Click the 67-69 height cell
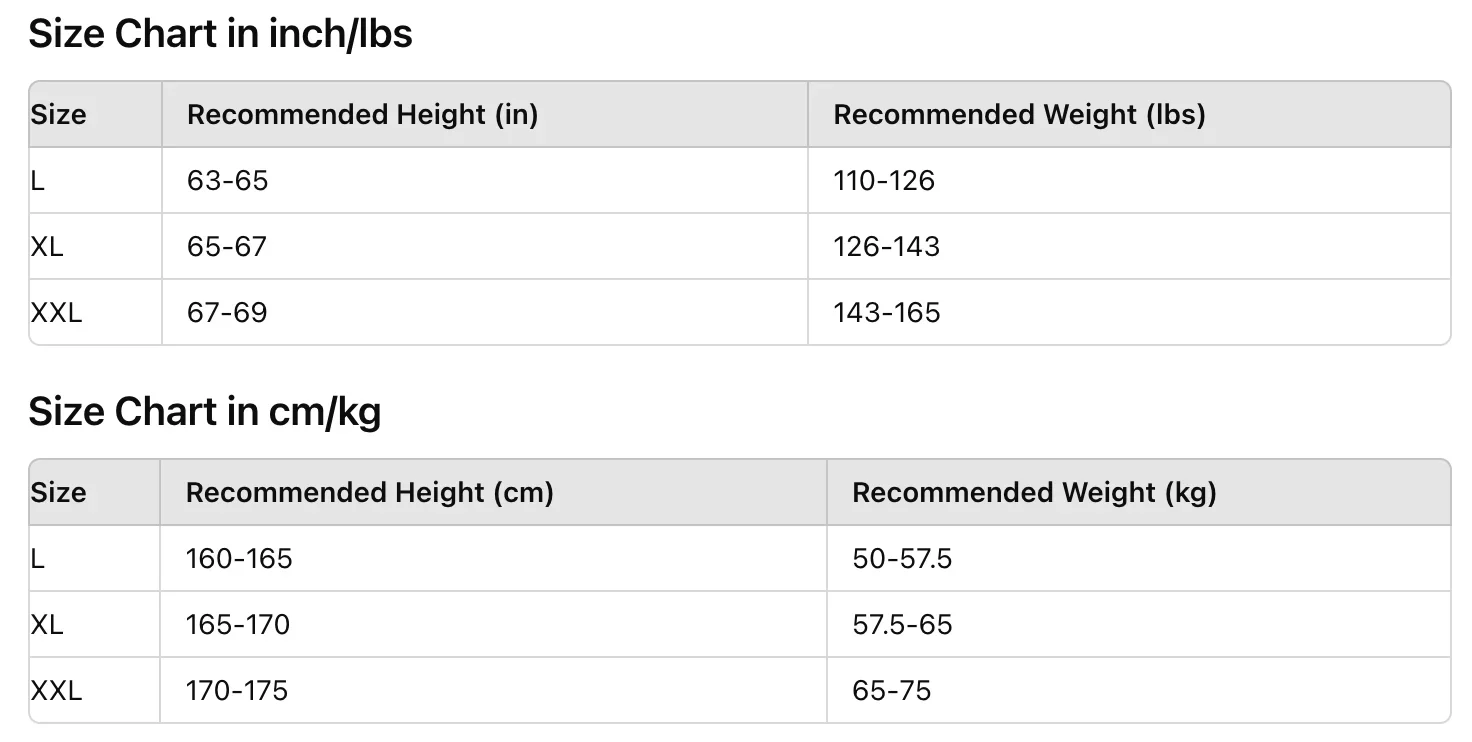Viewport: 1472px width, 742px height. coord(227,313)
